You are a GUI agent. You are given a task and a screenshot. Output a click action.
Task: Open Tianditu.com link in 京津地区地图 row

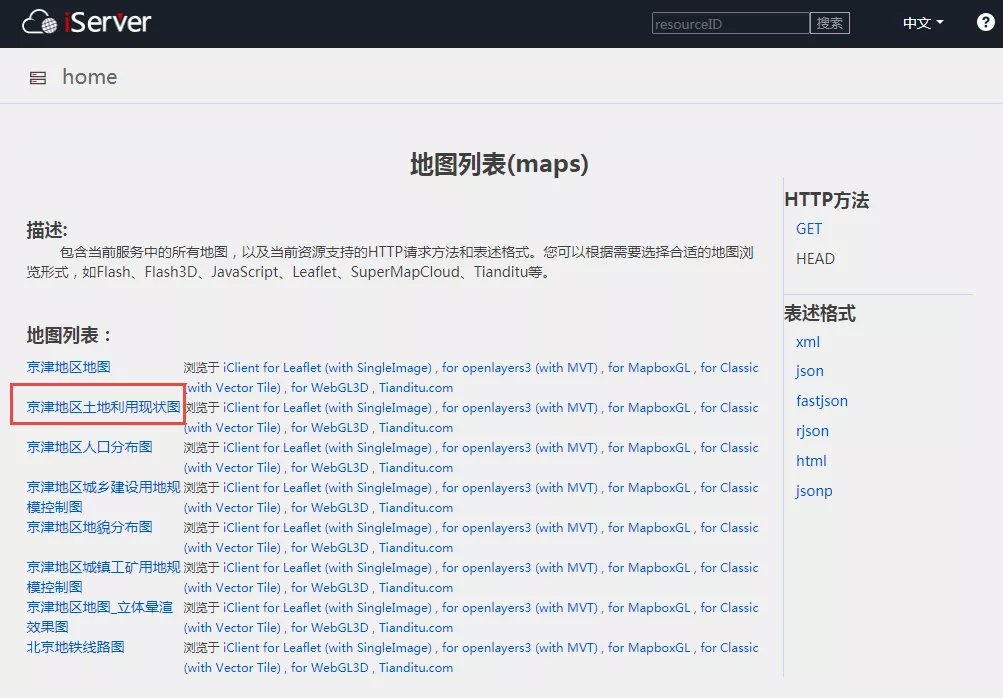pos(416,388)
